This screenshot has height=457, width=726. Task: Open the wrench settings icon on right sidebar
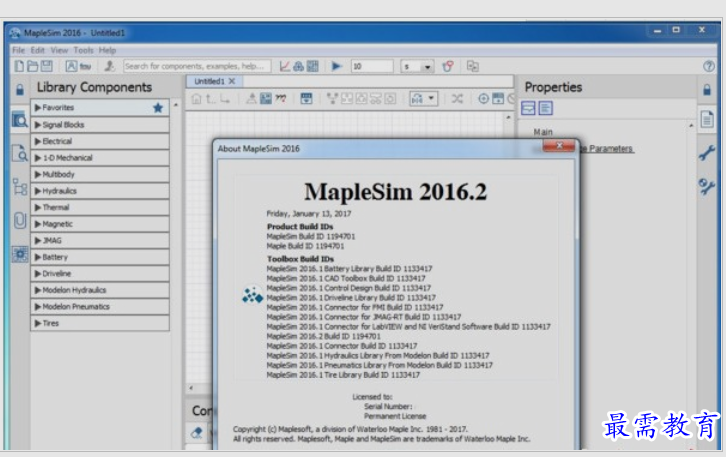707,153
